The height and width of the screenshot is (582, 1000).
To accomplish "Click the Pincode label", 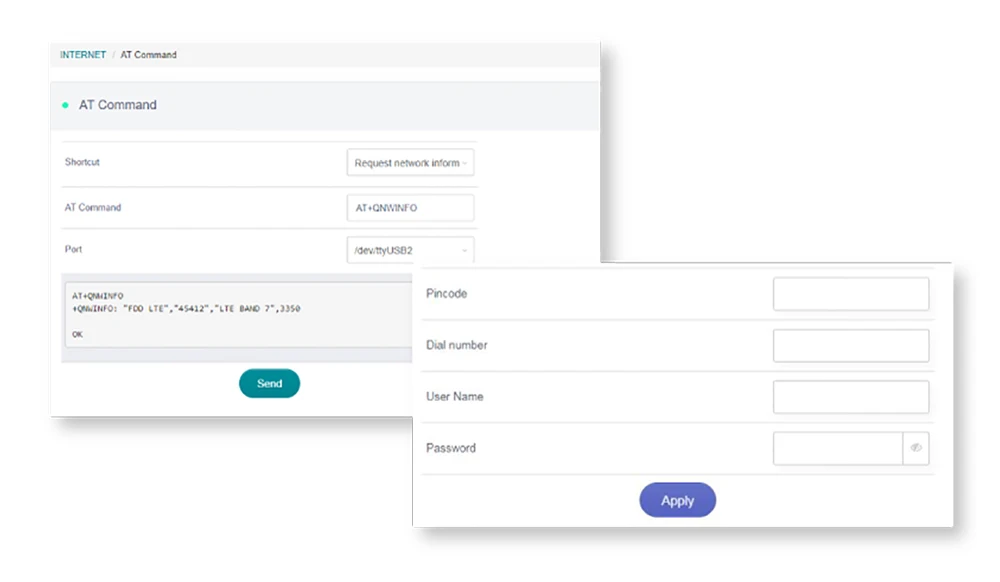I will (446, 294).
